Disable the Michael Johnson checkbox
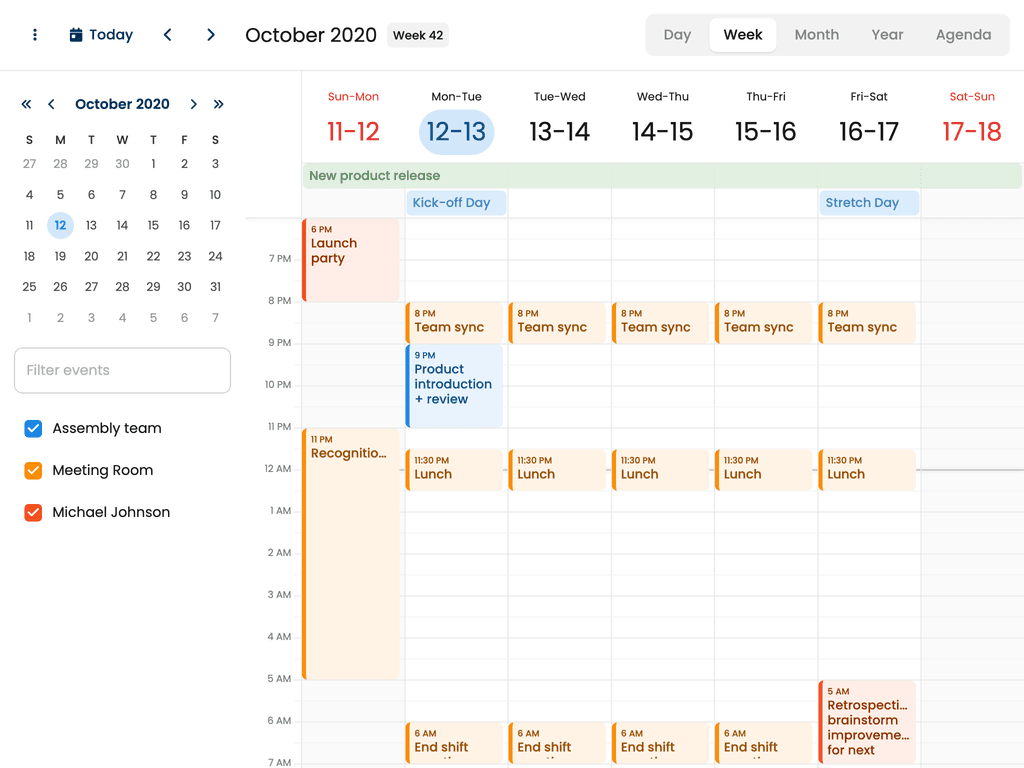Image resolution: width=1024 pixels, height=768 pixels. tap(33, 512)
